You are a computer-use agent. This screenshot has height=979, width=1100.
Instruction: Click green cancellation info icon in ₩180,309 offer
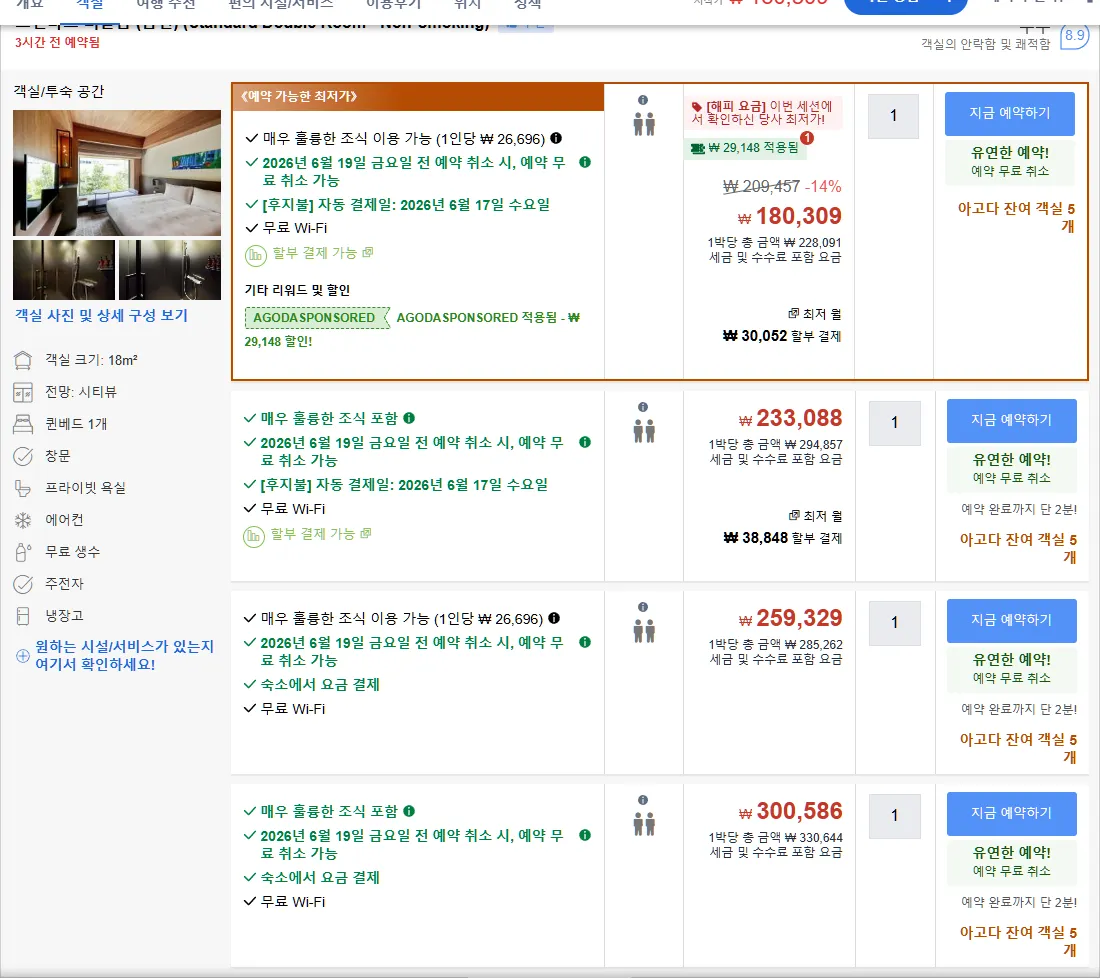point(585,162)
